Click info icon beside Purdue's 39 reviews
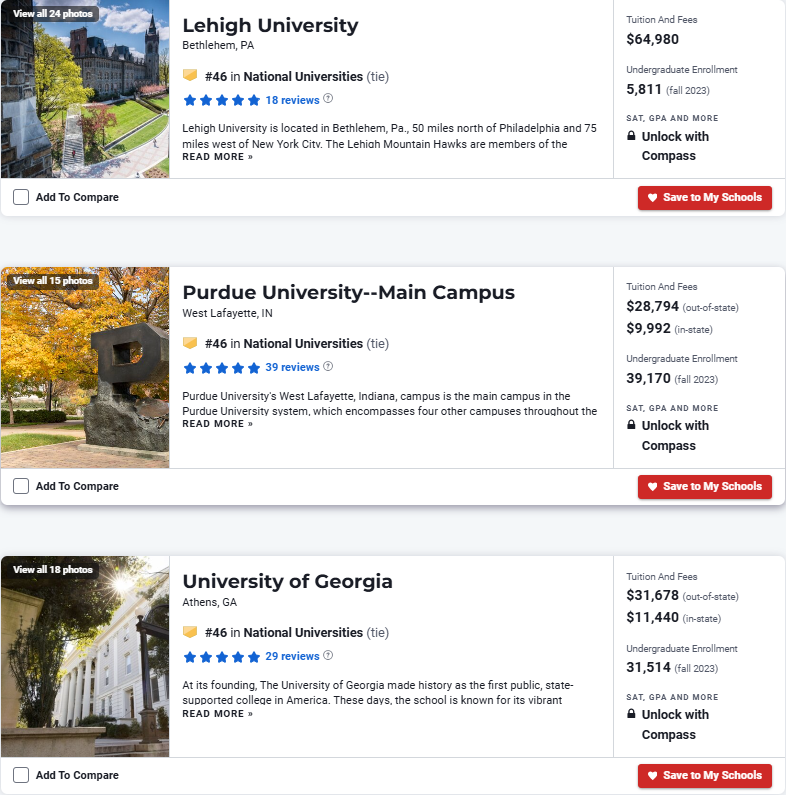The width and height of the screenshot is (786, 795). 328,366
